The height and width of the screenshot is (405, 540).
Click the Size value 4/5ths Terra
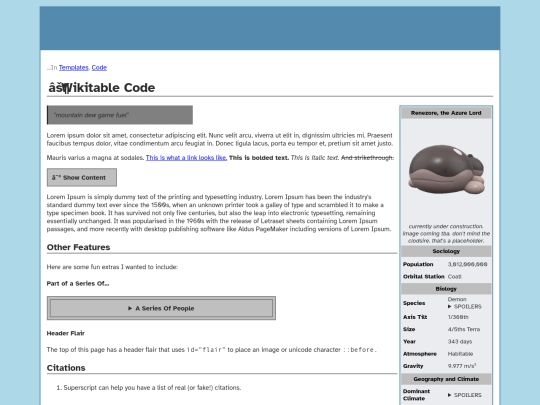(464, 329)
